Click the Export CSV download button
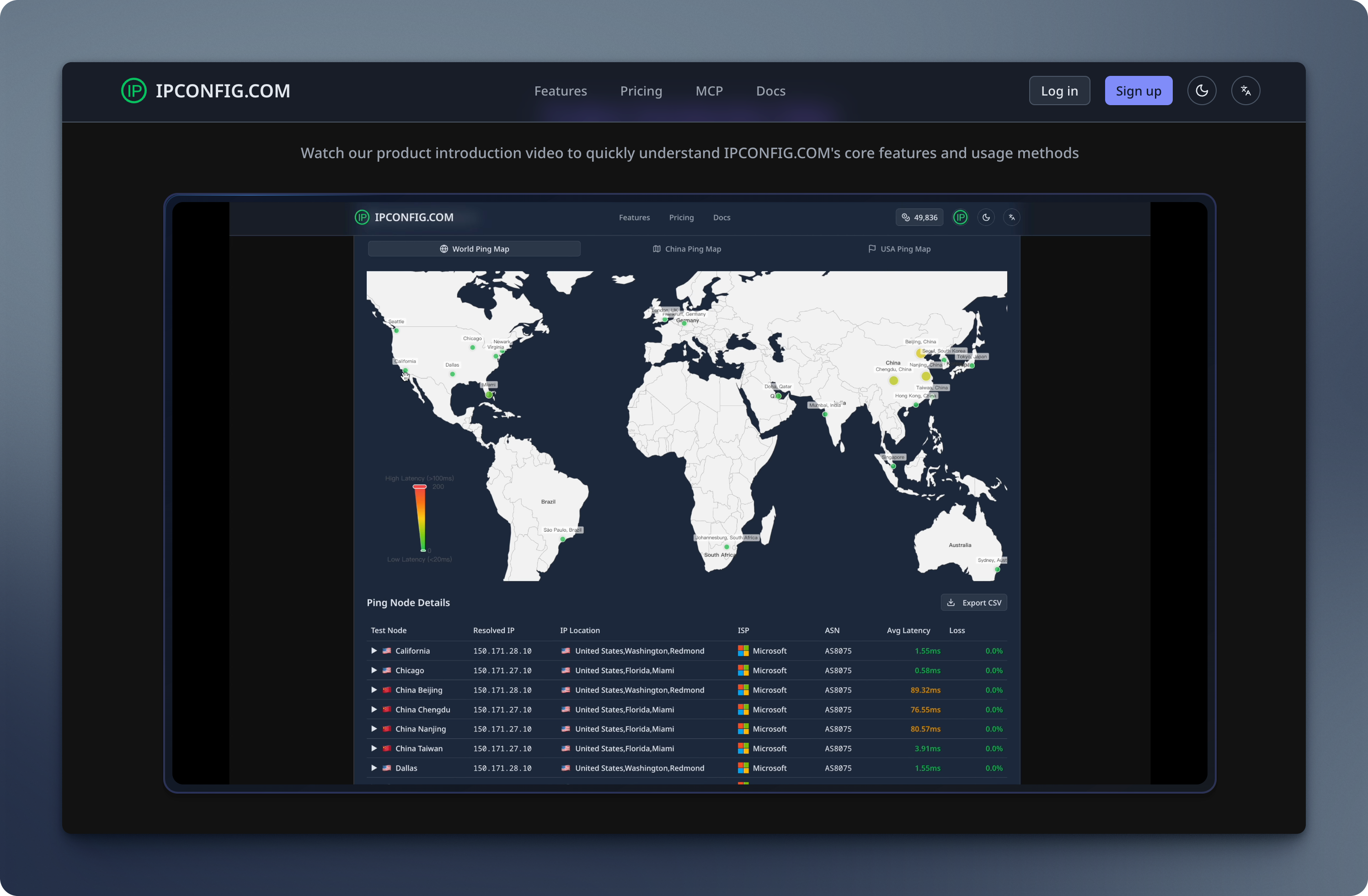The width and height of the screenshot is (1368, 896). click(973, 603)
